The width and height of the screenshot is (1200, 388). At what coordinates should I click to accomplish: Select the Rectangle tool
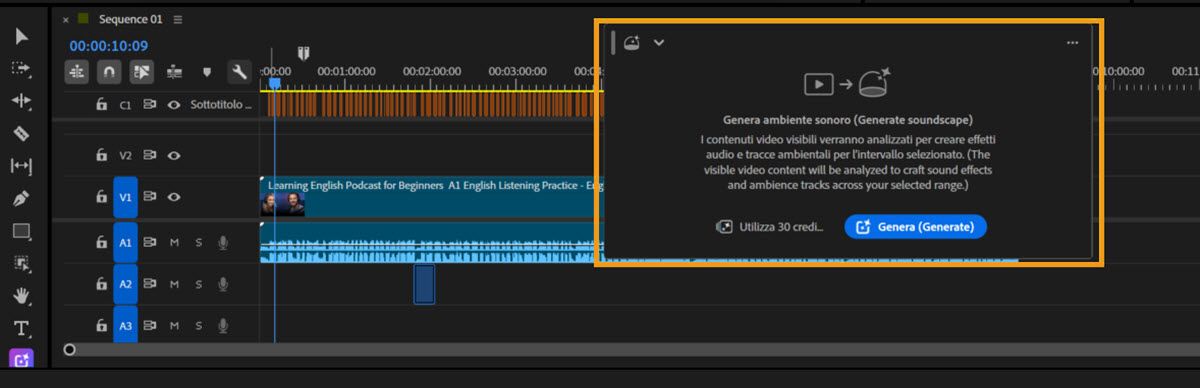tap(21, 231)
